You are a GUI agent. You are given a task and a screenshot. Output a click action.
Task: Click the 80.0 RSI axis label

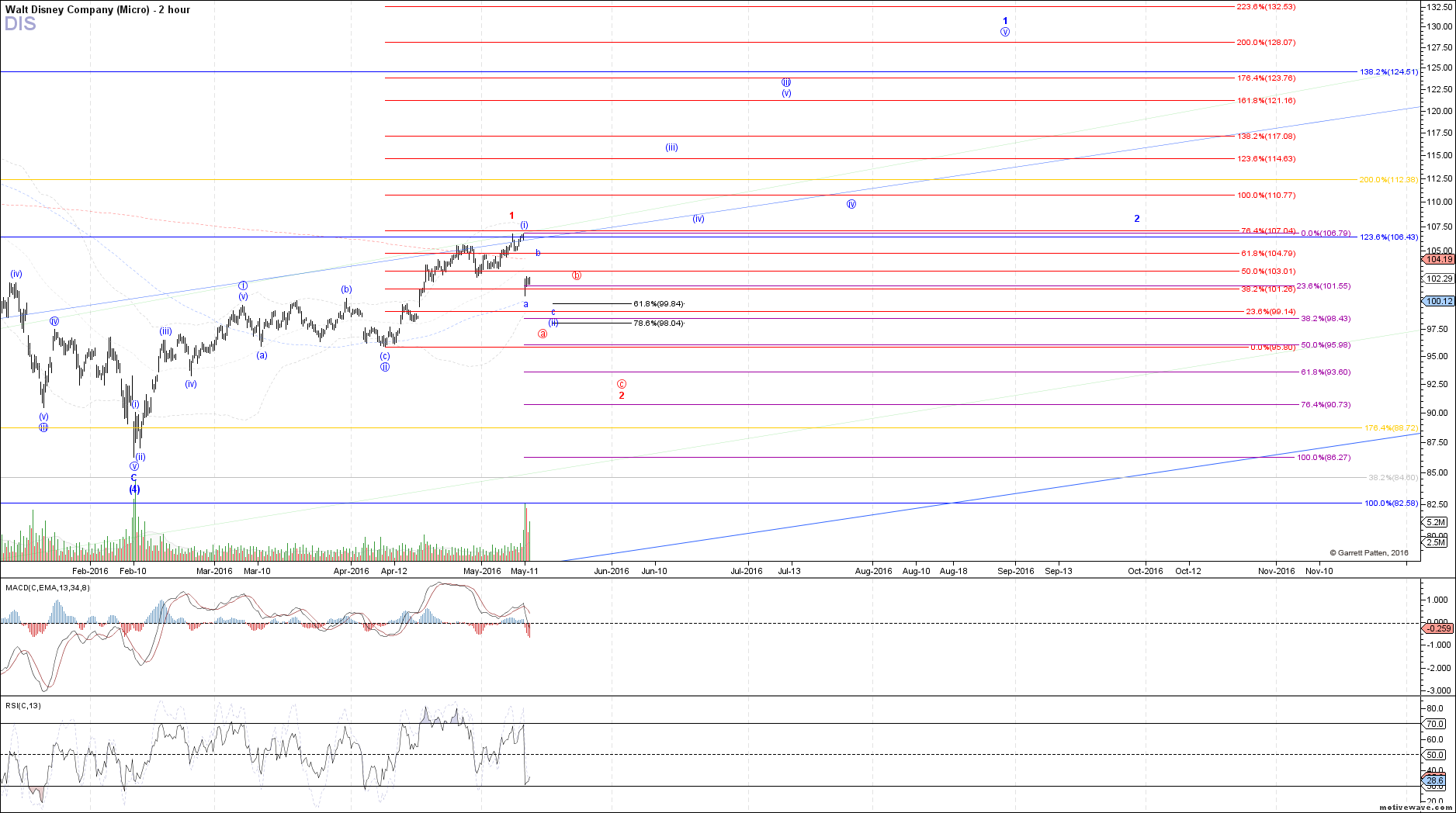pyautogui.click(x=1435, y=708)
